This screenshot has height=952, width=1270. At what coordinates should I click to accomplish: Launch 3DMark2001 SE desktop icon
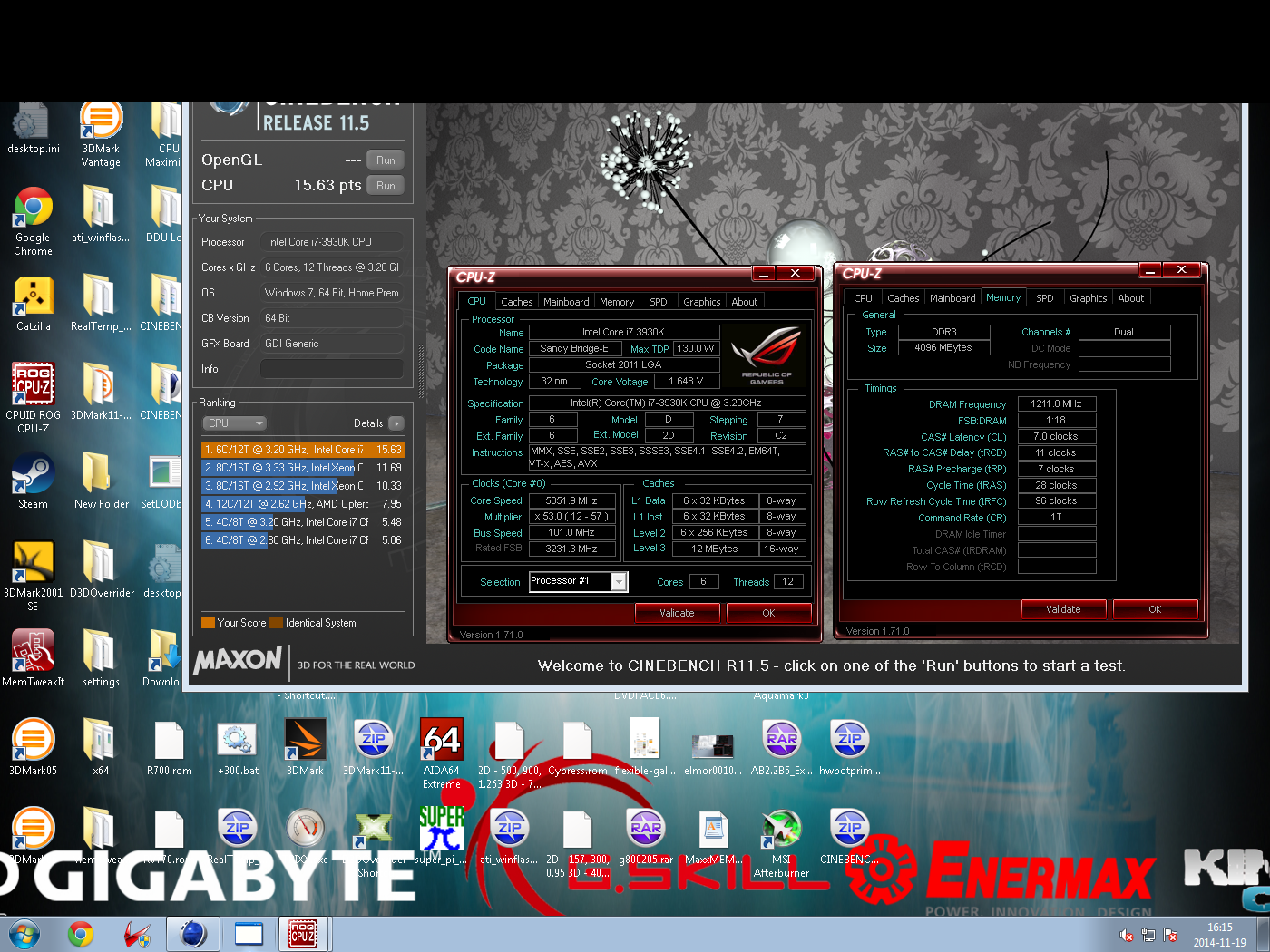[33, 576]
